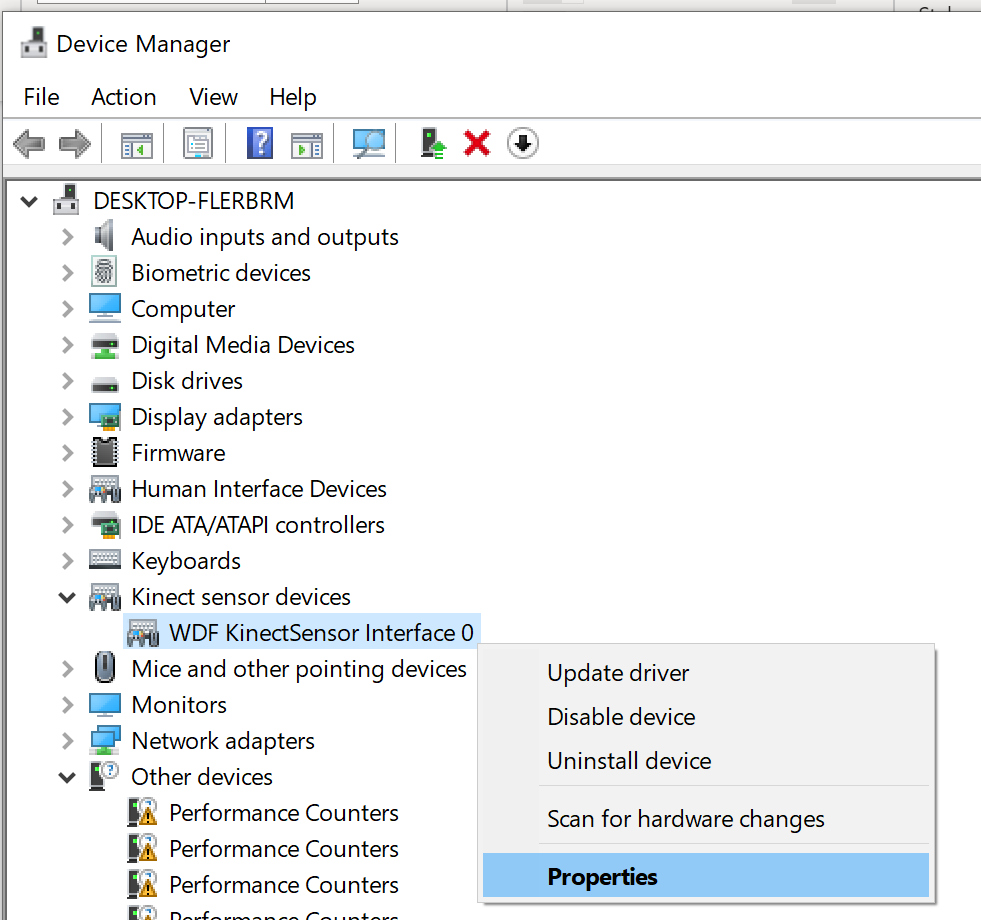Expand the Disk drives node

tap(68, 381)
